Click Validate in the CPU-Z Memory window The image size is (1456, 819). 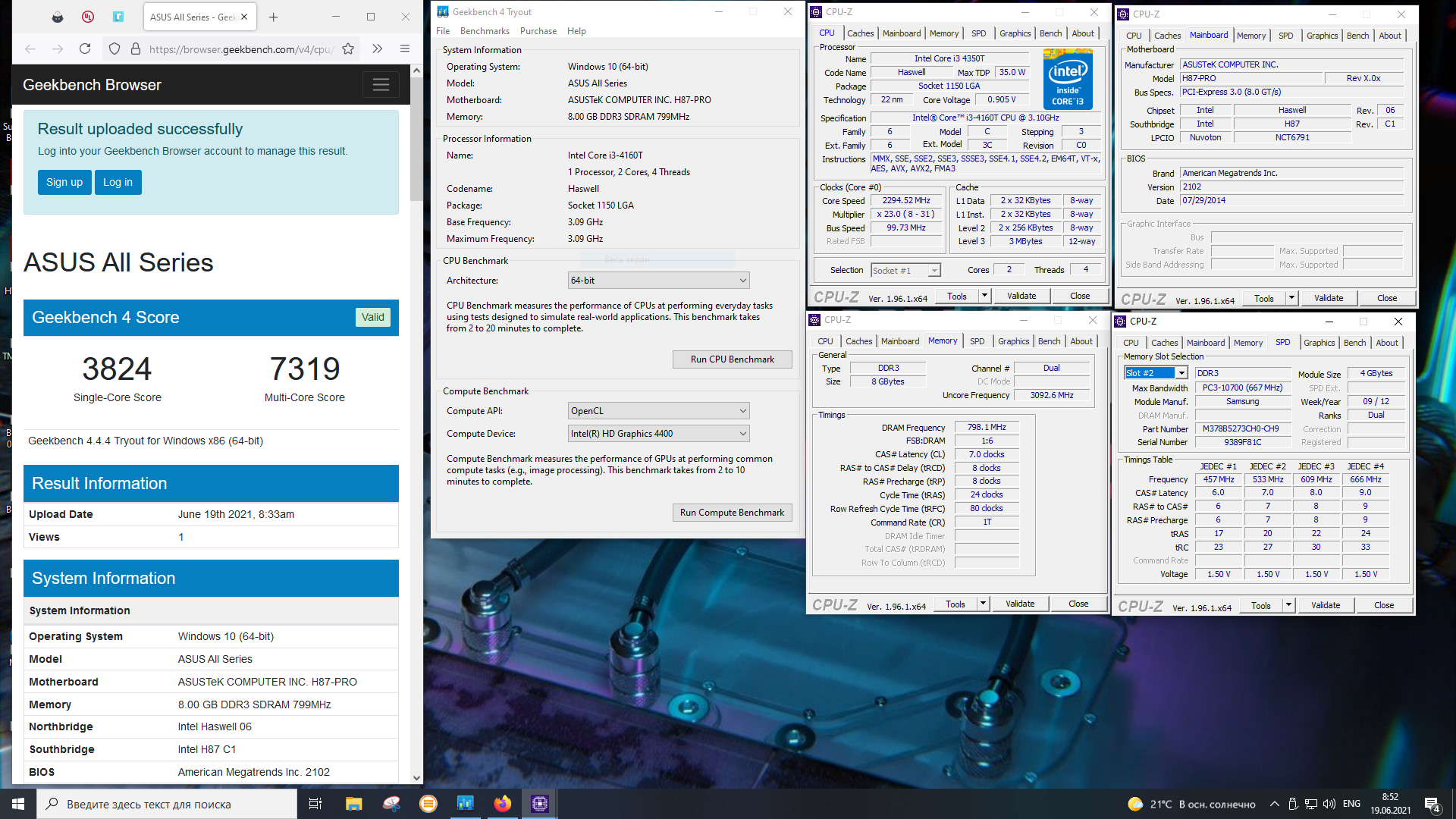click(1020, 604)
